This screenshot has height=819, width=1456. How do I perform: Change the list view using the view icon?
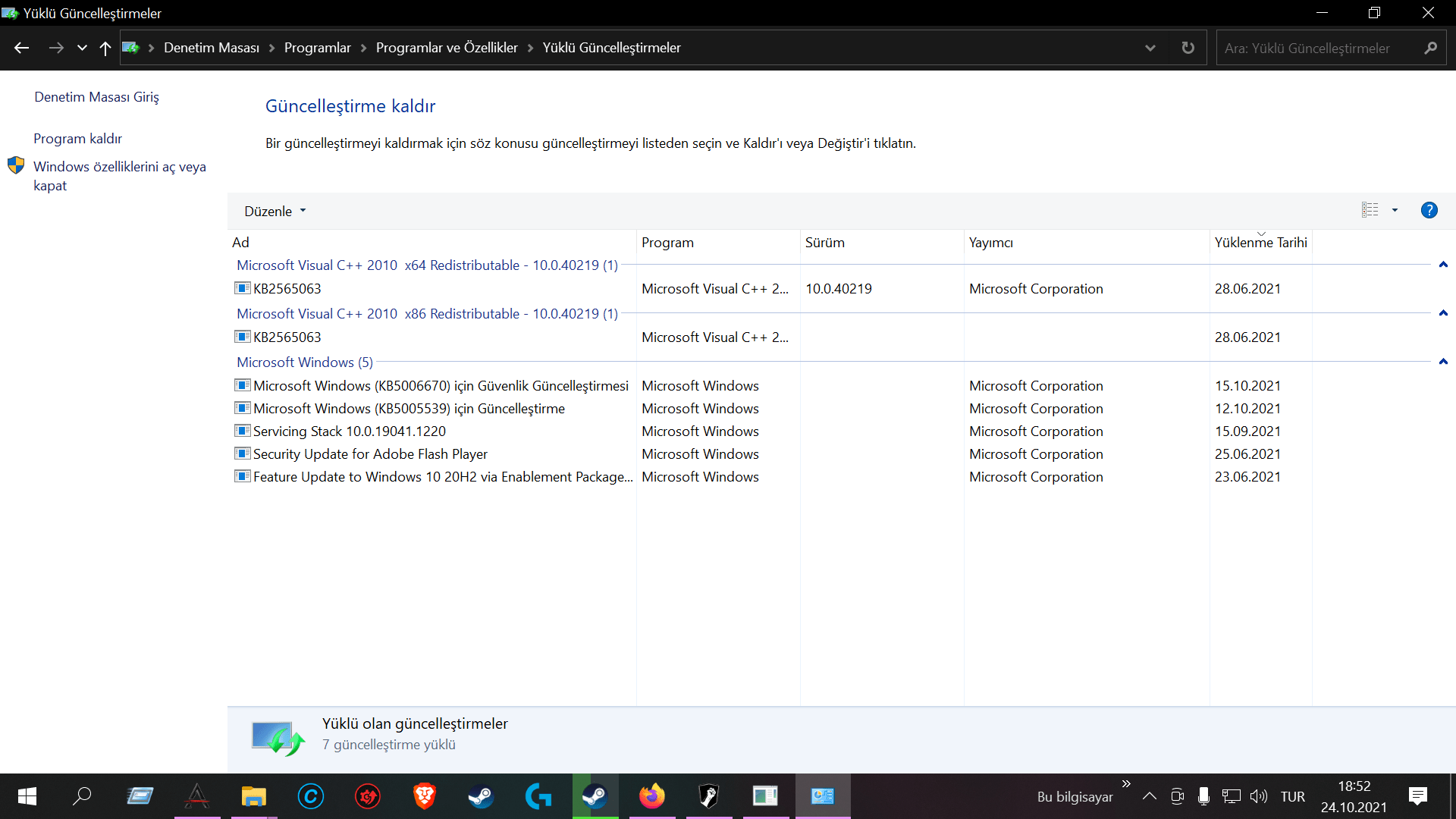(x=1370, y=210)
